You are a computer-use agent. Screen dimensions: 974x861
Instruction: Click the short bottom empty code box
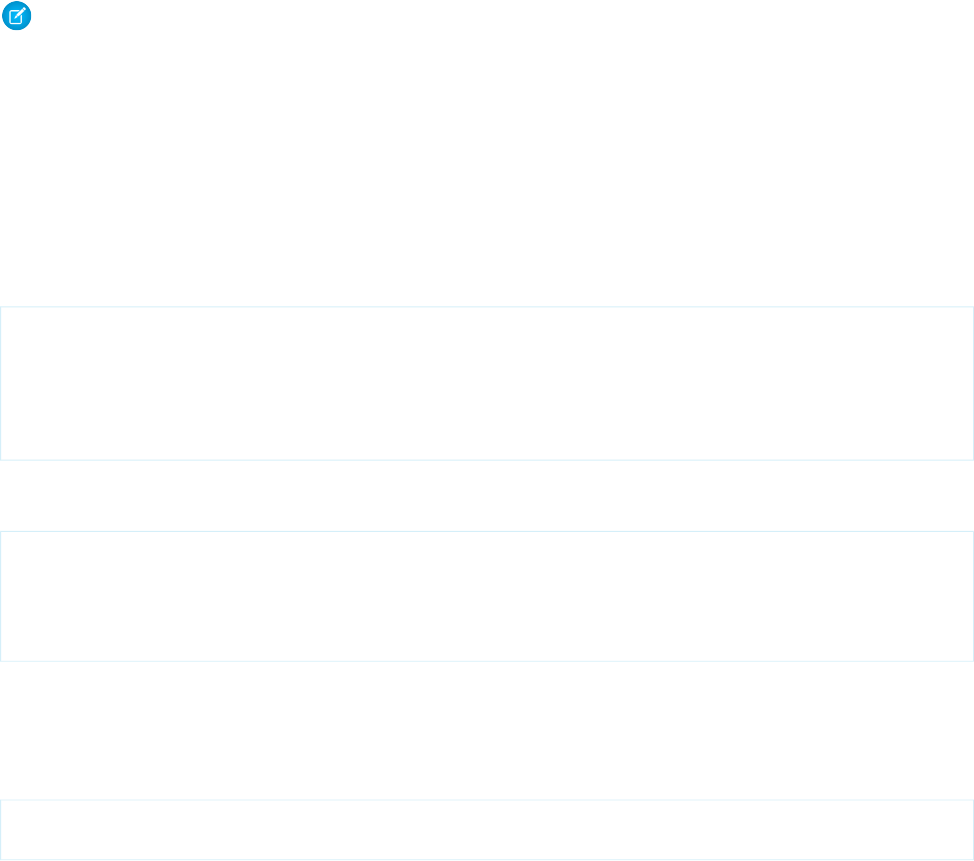487,829
